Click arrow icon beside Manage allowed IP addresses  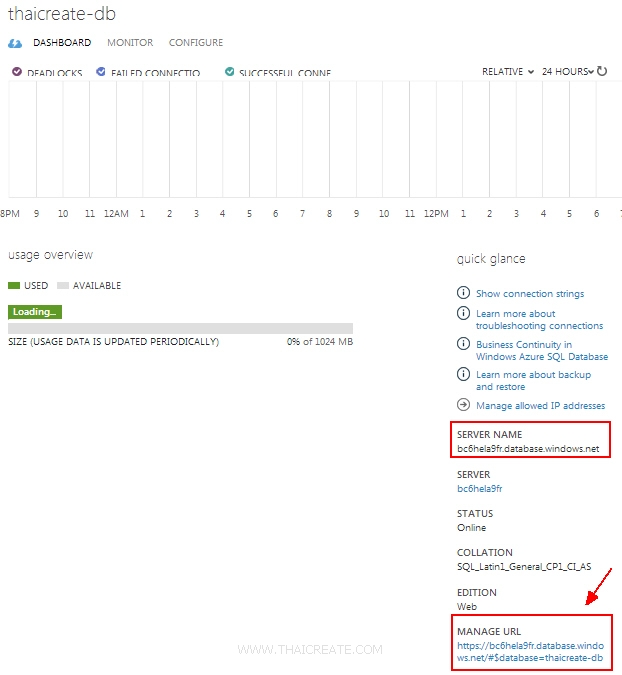click(x=463, y=405)
